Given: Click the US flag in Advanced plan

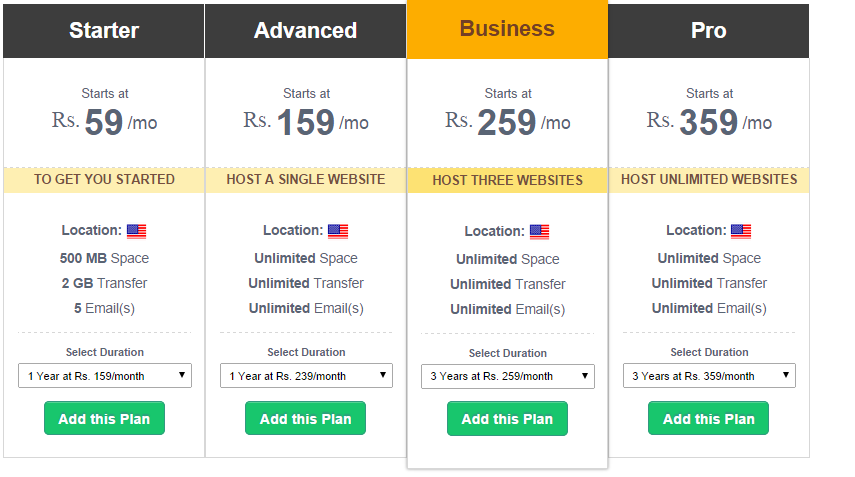Looking at the screenshot, I should 338,231.
